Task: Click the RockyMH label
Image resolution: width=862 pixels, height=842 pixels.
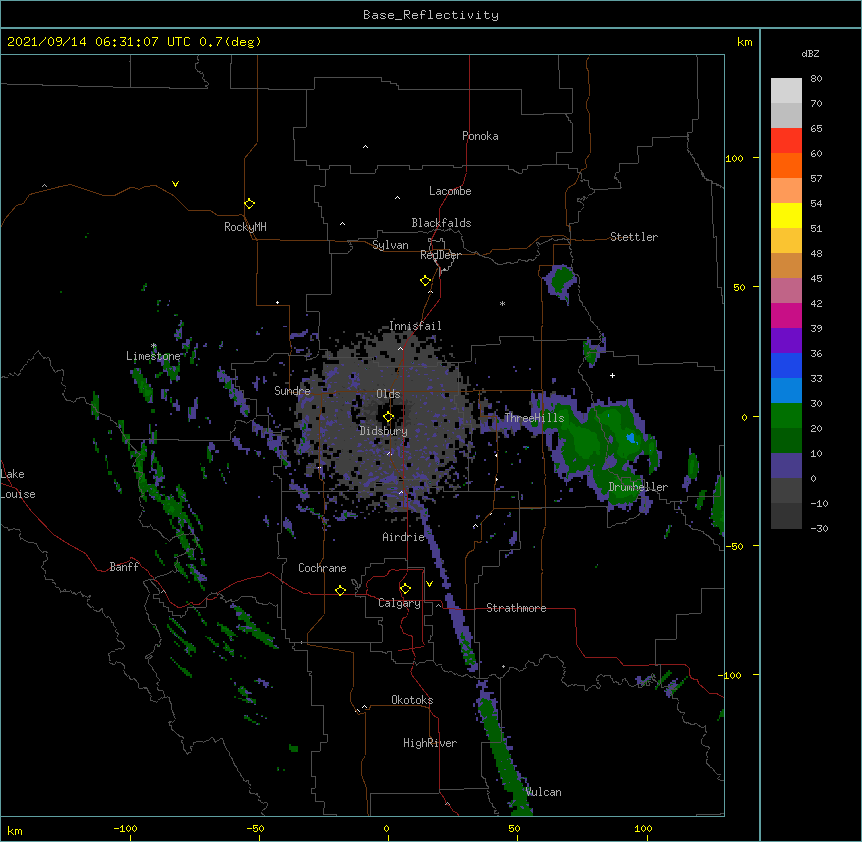Action: click(245, 227)
